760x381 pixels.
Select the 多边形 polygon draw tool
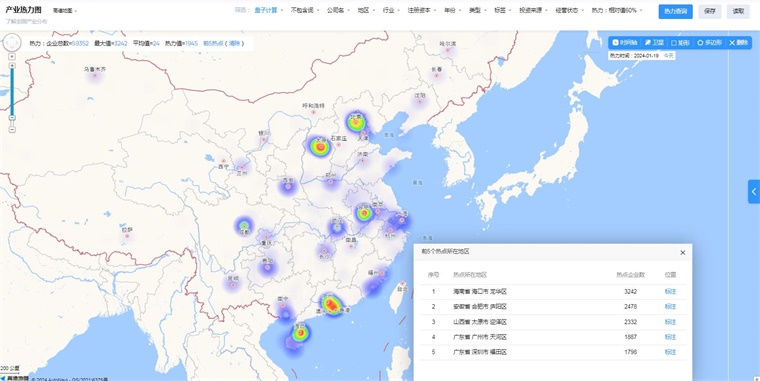tap(710, 43)
